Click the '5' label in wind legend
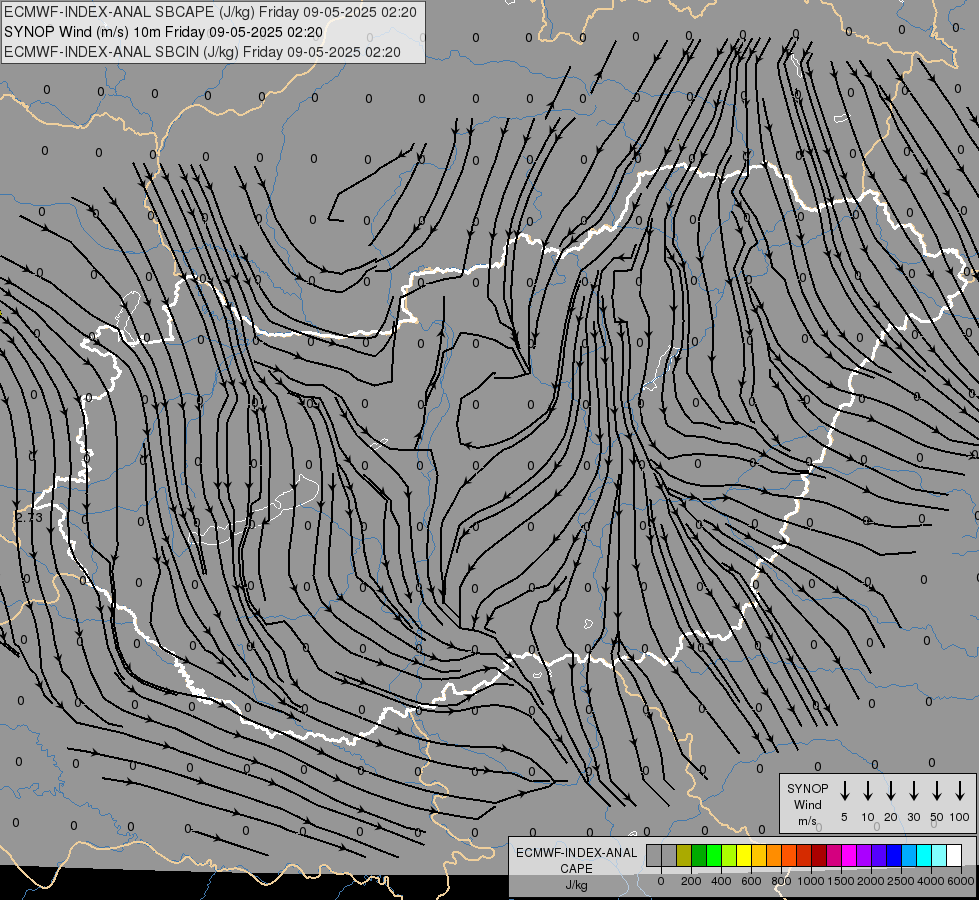979x900 pixels. click(x=844, y=817)
